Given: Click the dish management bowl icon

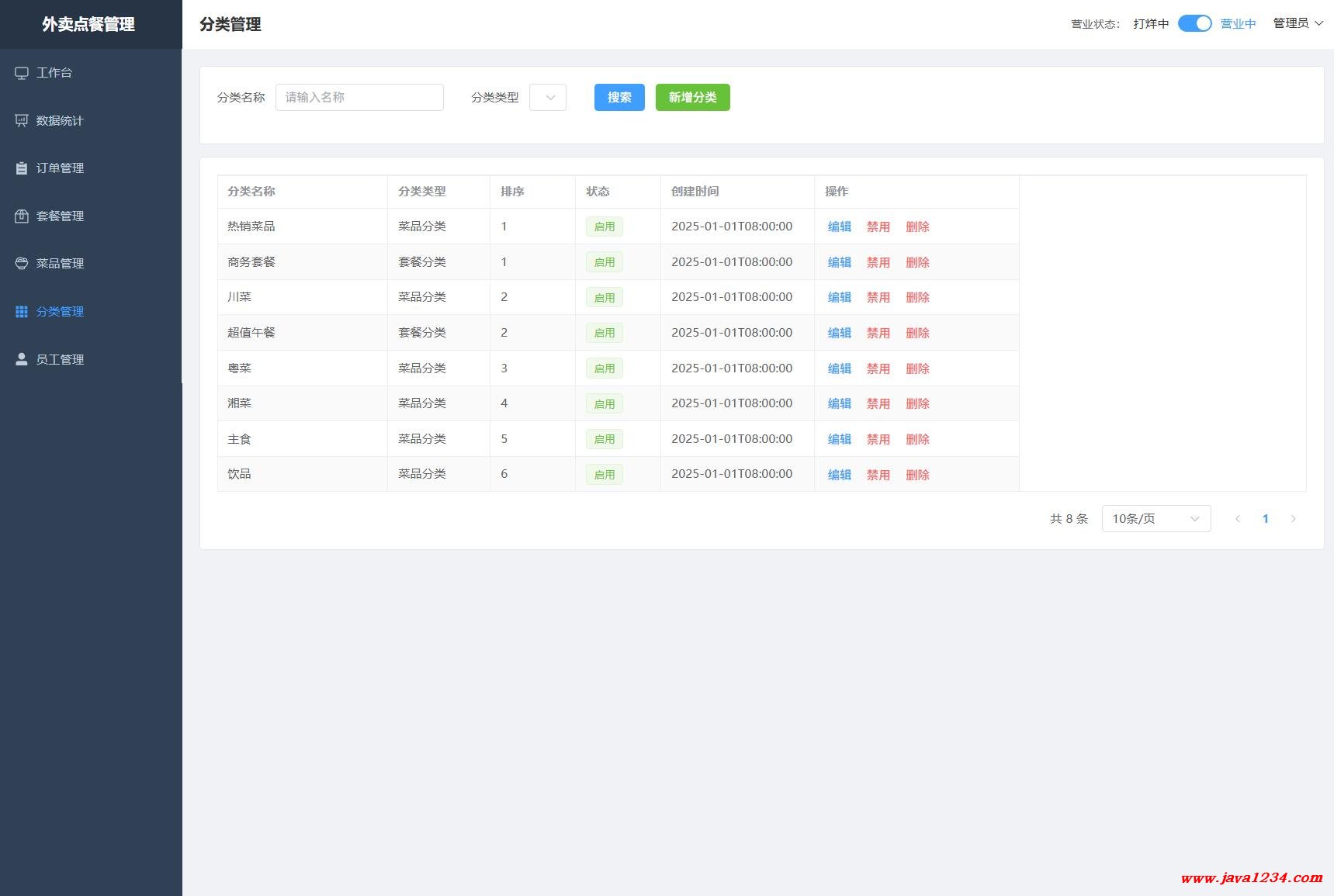Looking at the screenshot, I should (22, 264).
